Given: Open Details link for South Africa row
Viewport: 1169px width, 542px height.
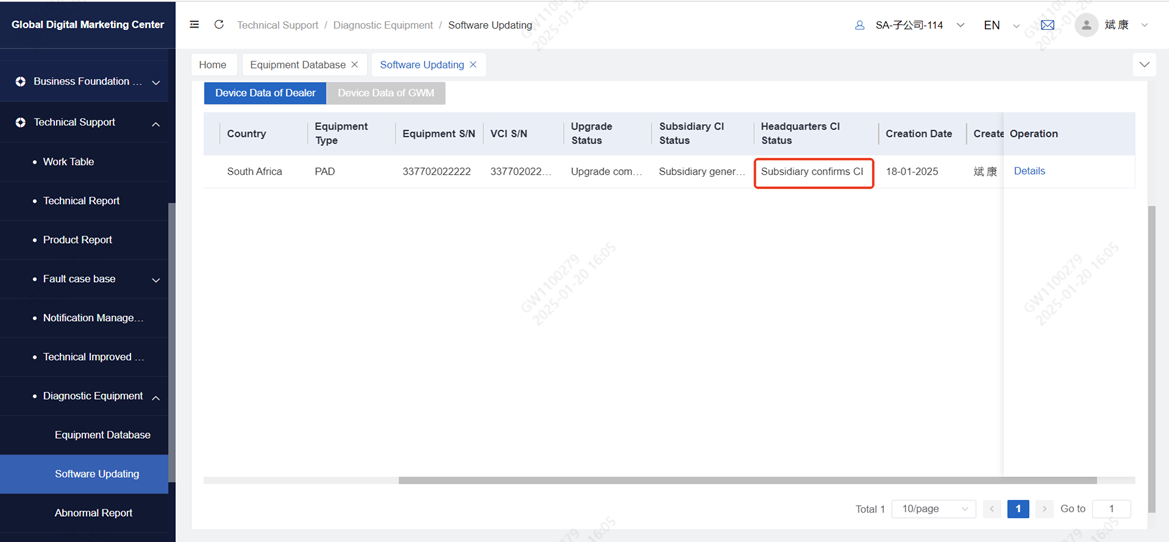Looking at the screenshot, I should tap(1029, 171).
